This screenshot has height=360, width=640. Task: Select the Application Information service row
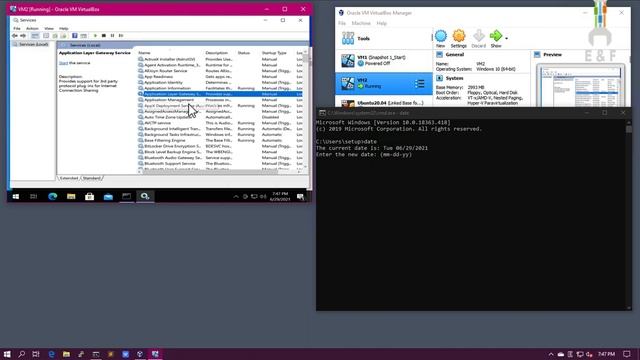220,88
